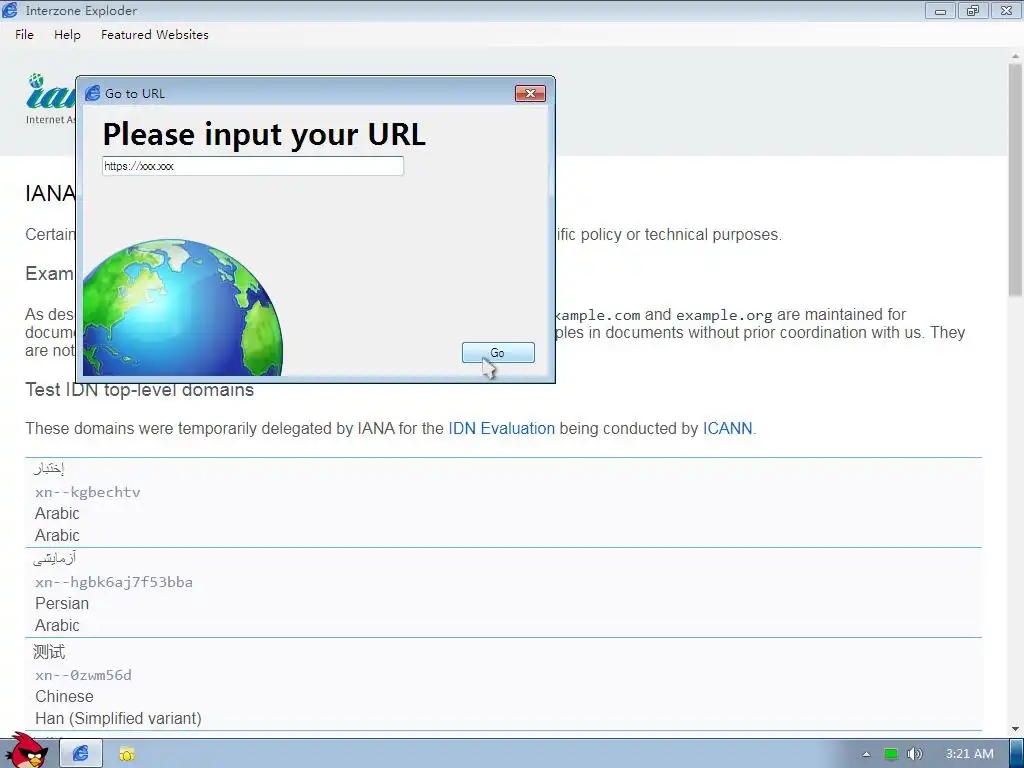Click the Please input your URL heading
This screenshot has height=768, width=1024.
tap(264, 135)
